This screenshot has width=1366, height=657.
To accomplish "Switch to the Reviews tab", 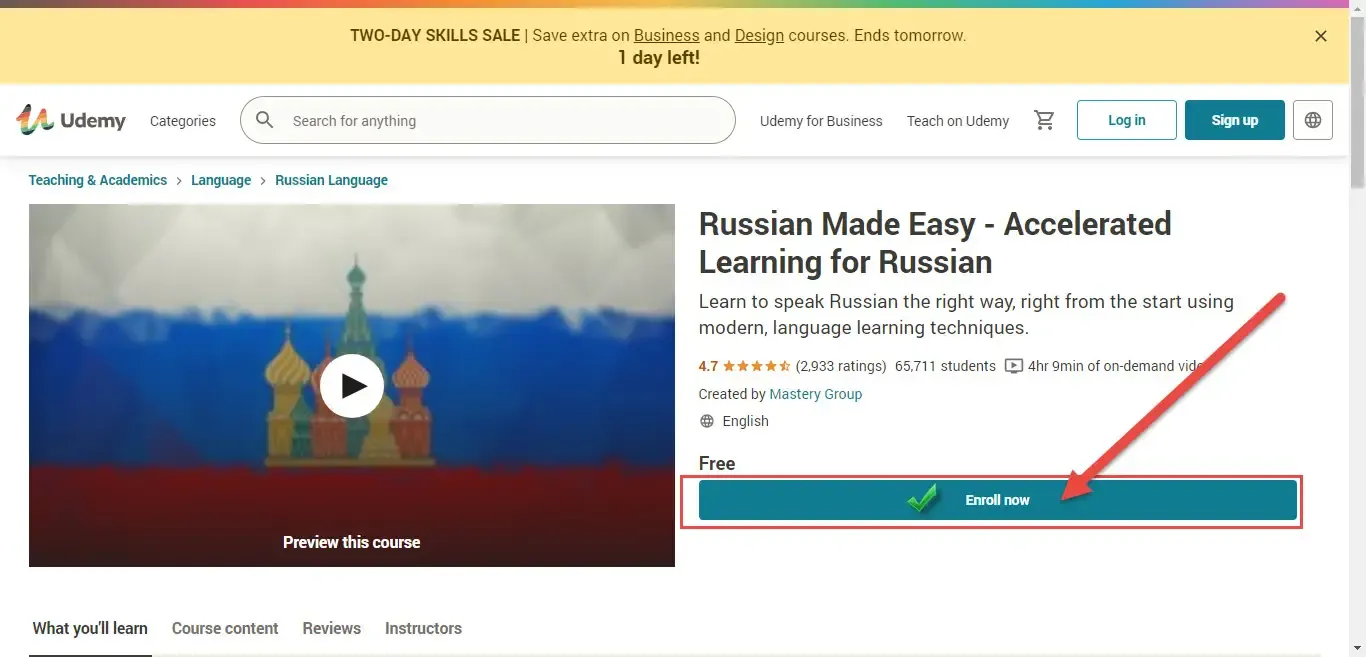I will (332, 628).
